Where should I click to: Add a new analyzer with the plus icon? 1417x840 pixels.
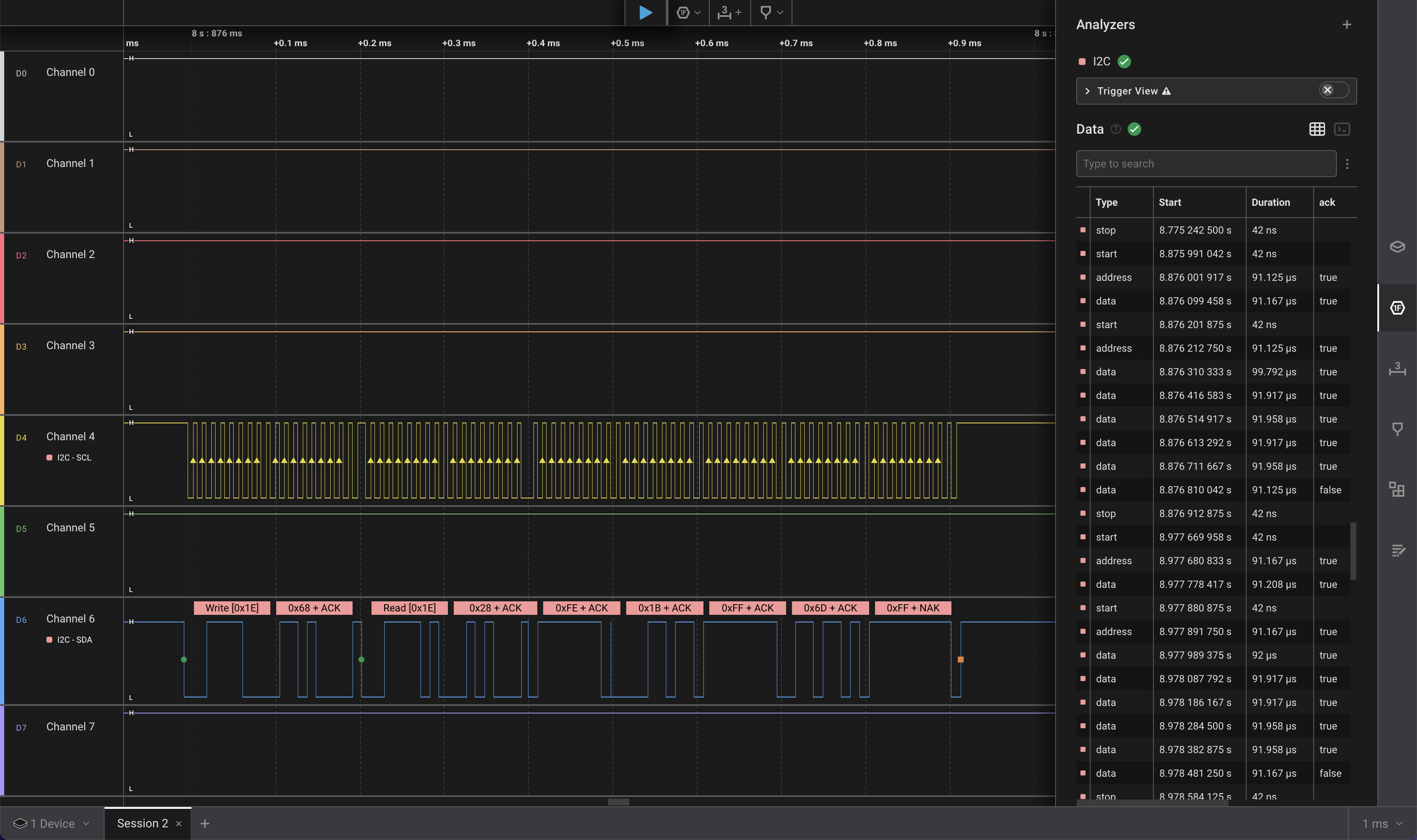[1347, 24]
